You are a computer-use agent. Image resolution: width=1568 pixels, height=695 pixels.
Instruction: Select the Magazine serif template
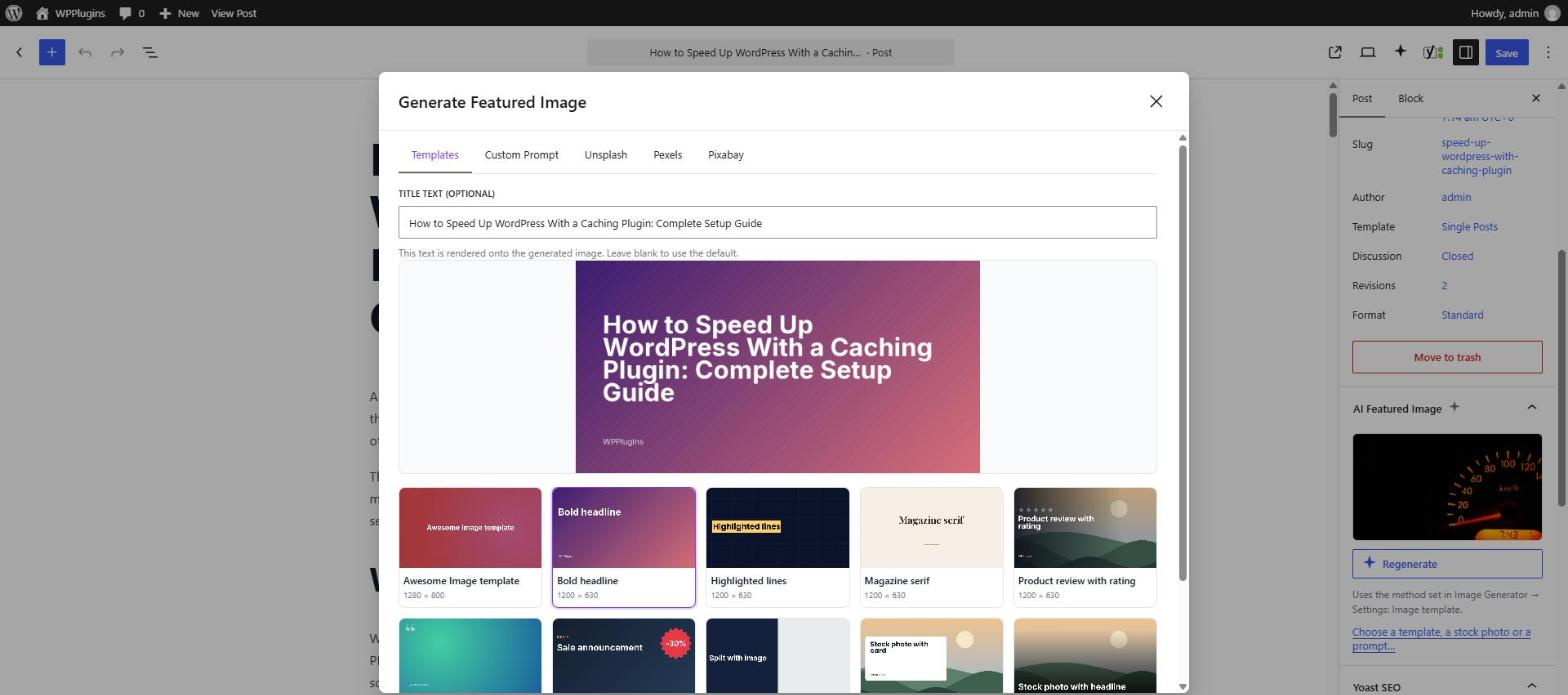click(931, 547)
